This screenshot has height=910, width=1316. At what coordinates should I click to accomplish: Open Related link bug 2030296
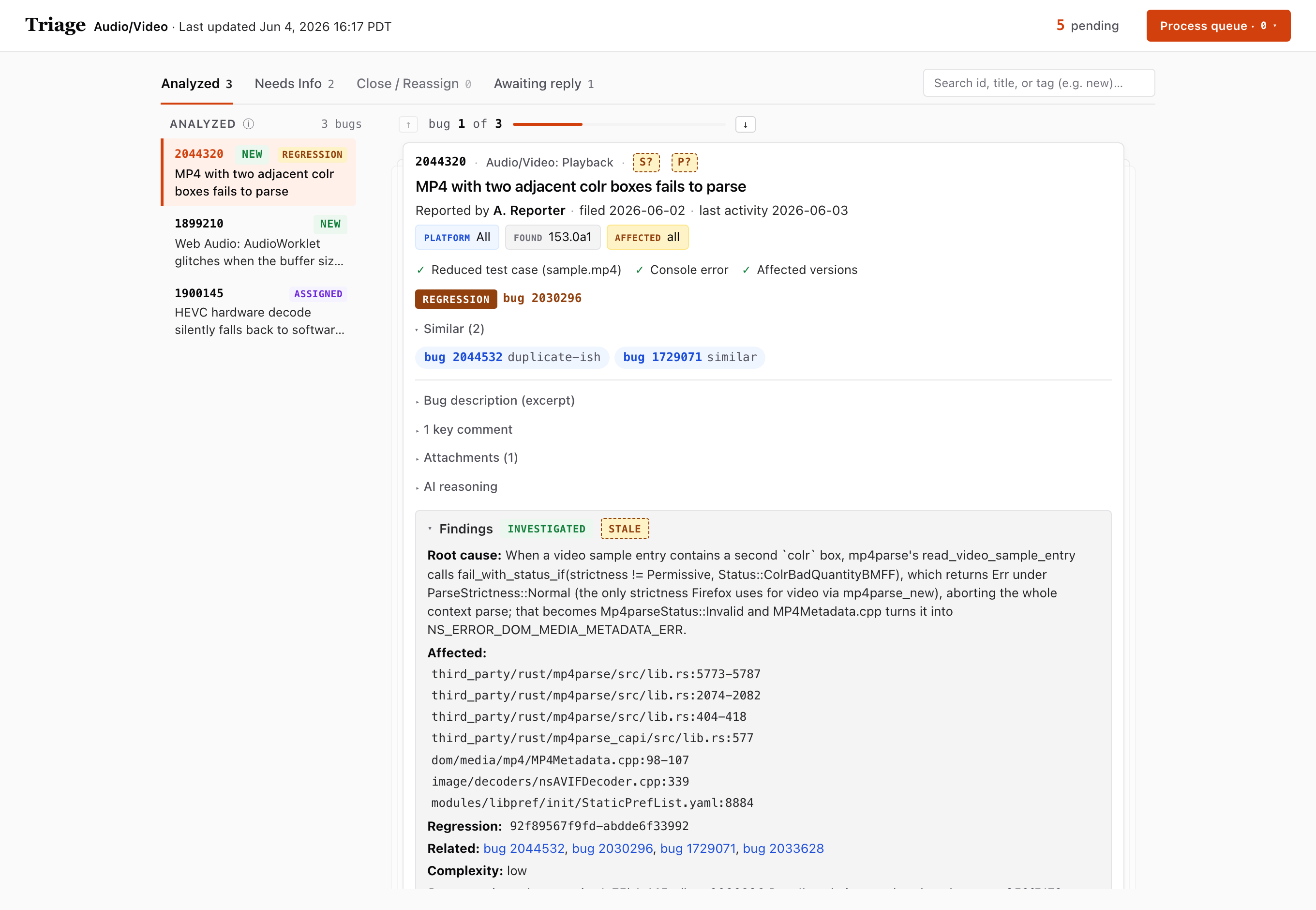click(x=612, y=849)
